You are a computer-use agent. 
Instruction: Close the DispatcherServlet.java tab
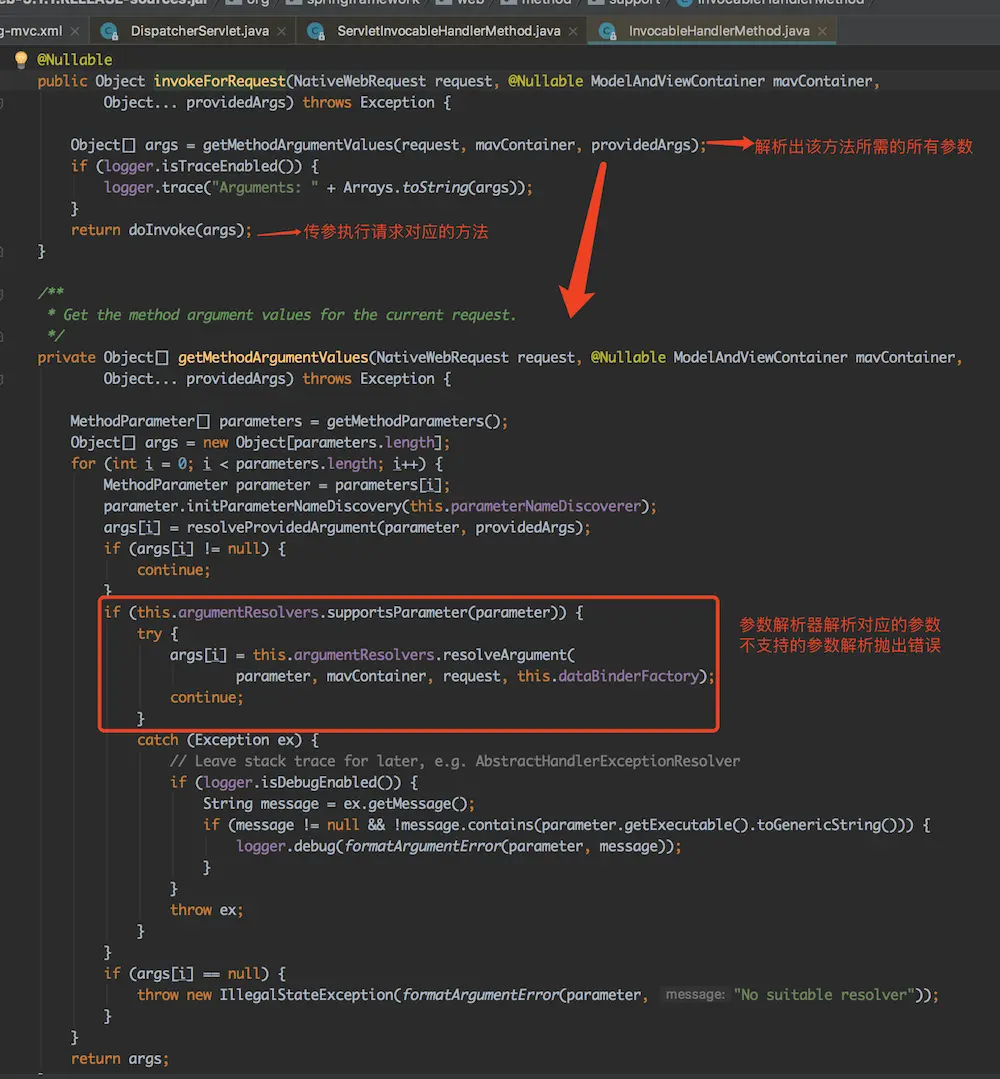pos(282,31)
